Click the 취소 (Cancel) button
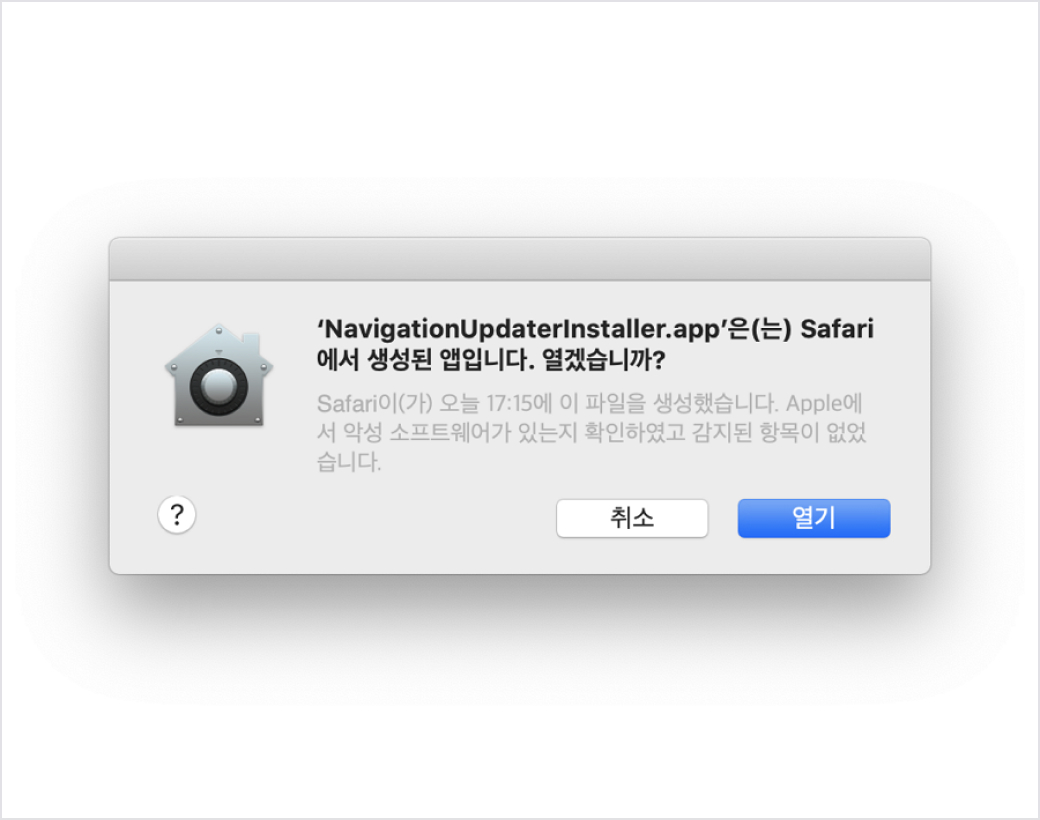 click(632, 518)
